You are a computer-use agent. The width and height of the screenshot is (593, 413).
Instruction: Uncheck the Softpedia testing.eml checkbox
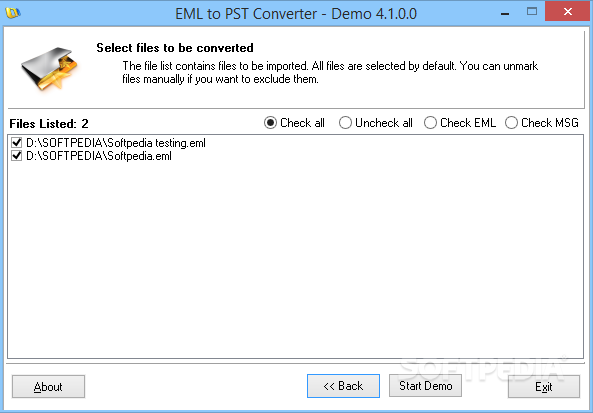pyautogui.click(x=17, y=143)
